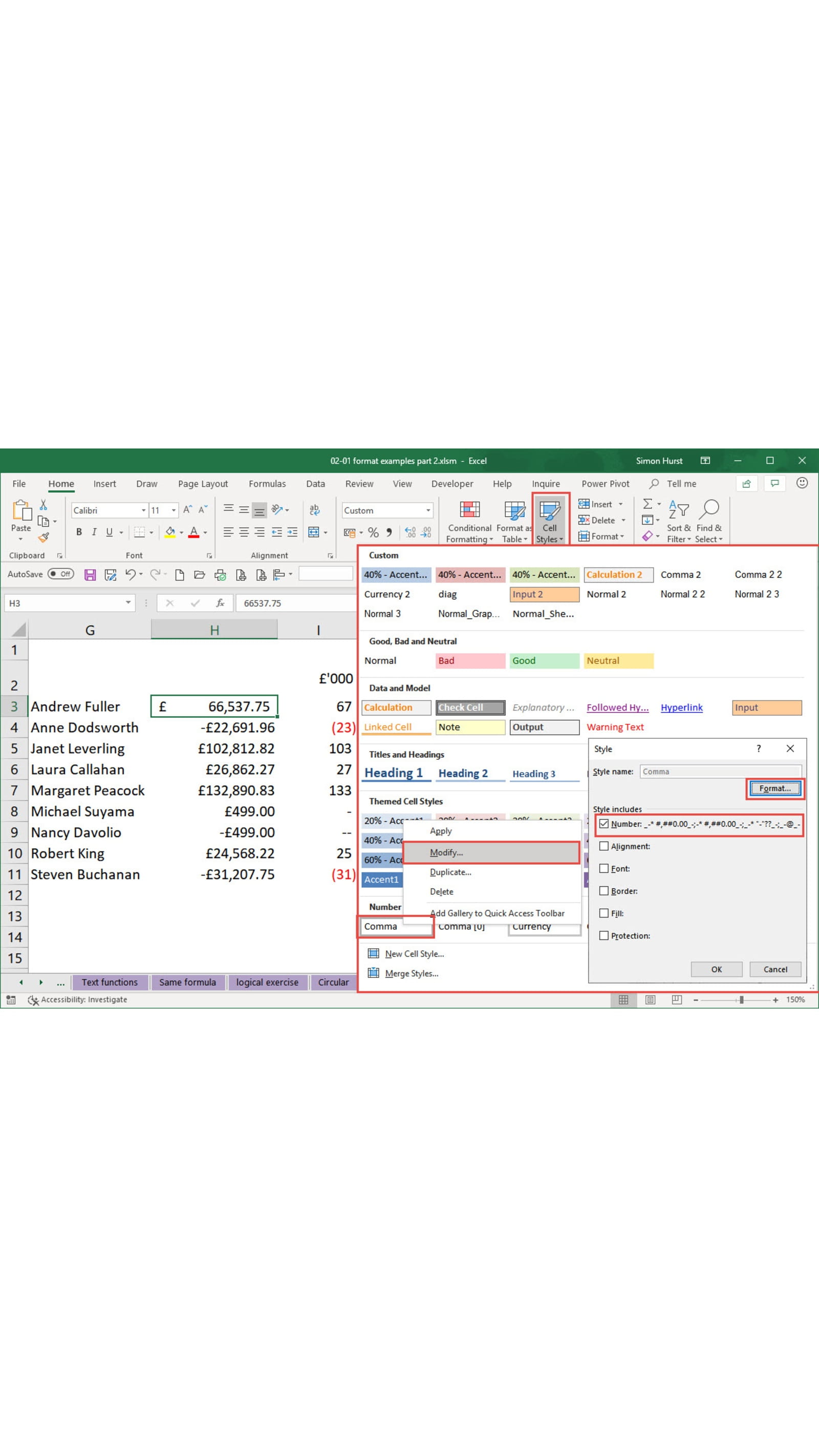Enable the Font option in the Style dialog

[x=604, y=869]
